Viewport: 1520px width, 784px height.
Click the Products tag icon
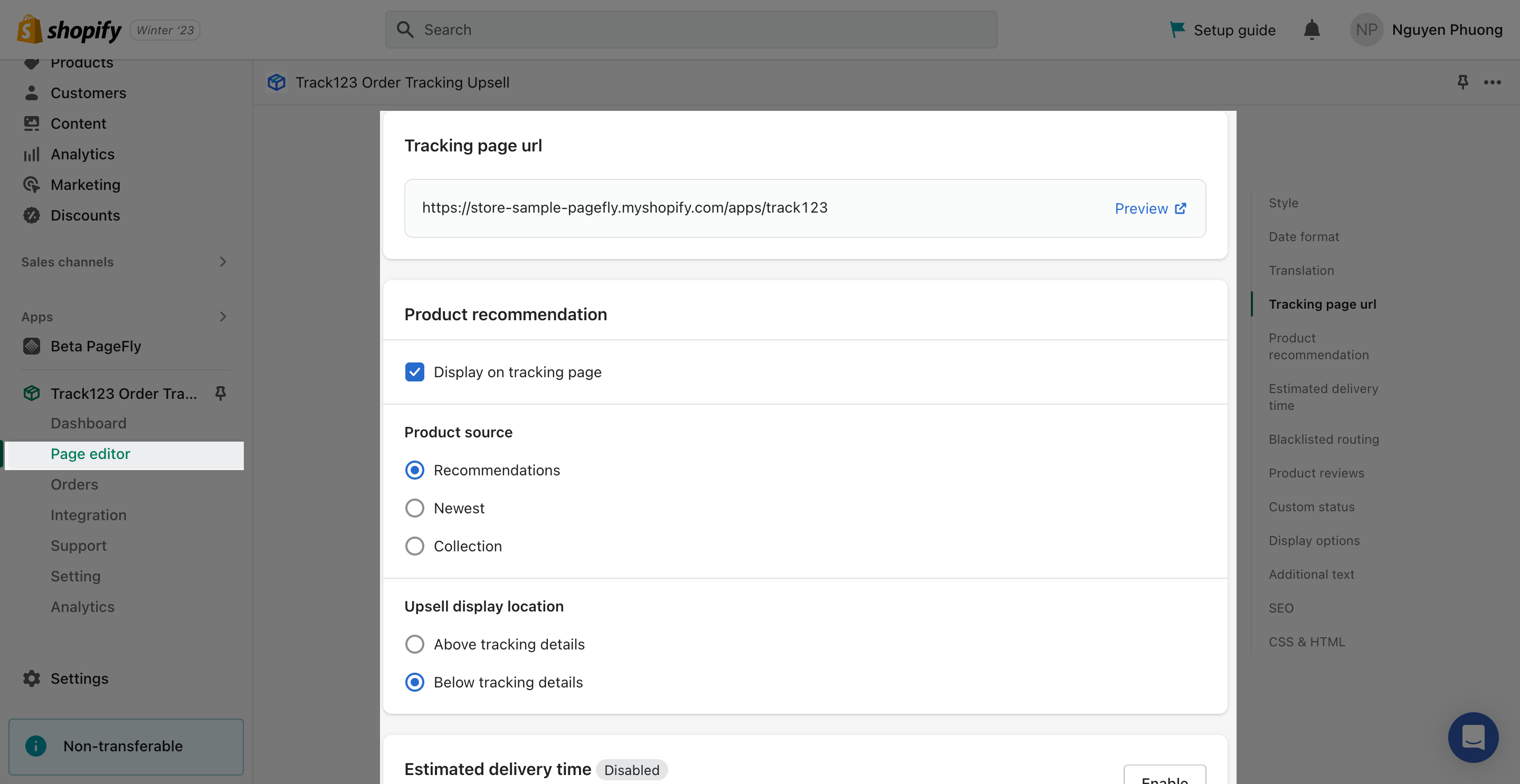(32, 63)
